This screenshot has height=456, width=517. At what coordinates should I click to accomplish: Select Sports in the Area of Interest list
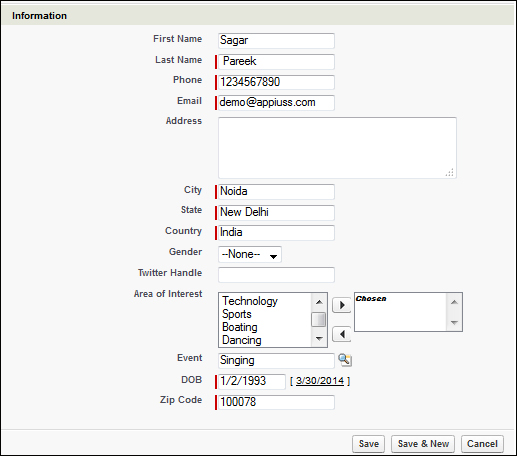[237, 314]
